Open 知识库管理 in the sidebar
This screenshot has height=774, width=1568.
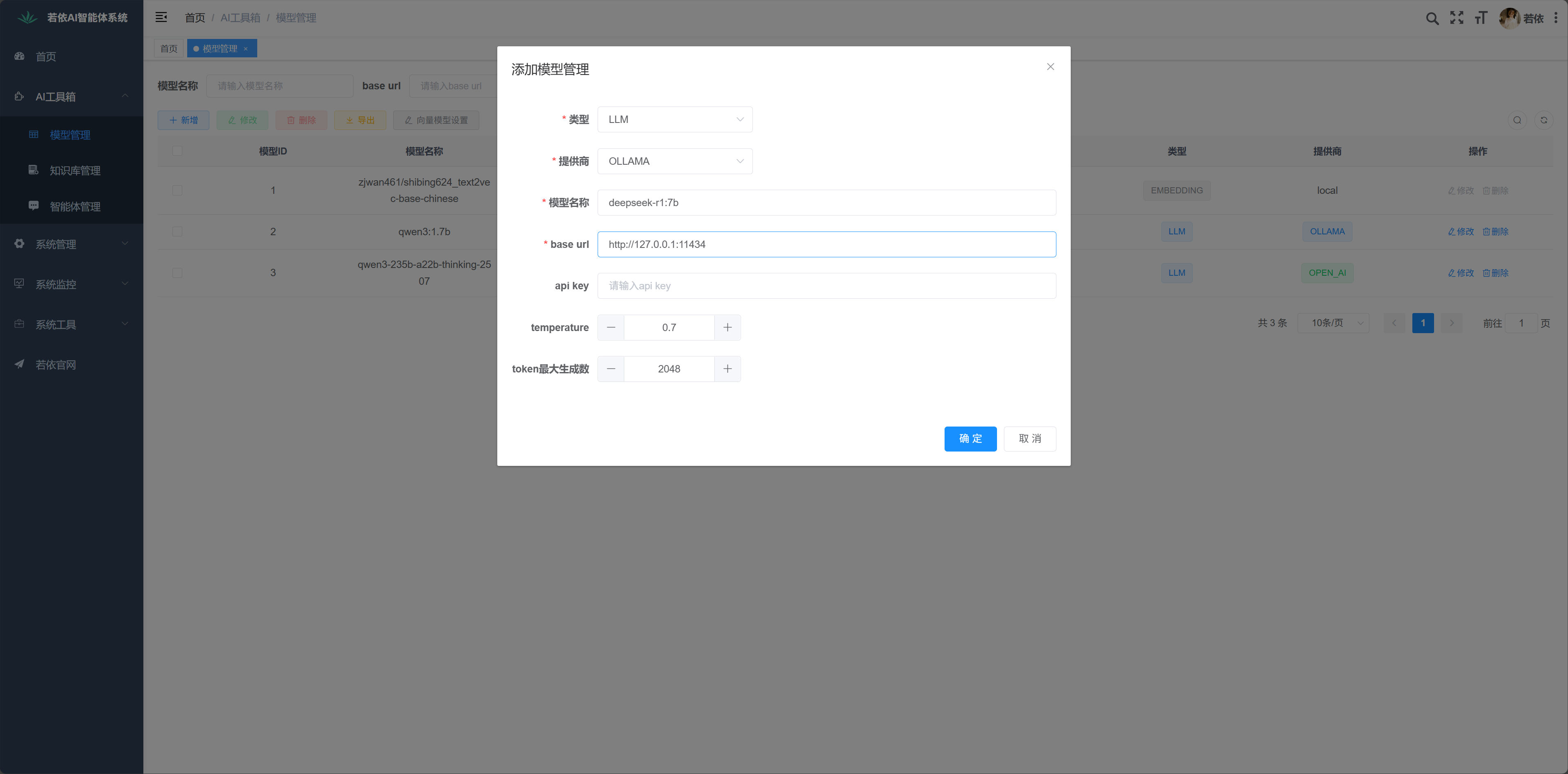coord(75,170)
